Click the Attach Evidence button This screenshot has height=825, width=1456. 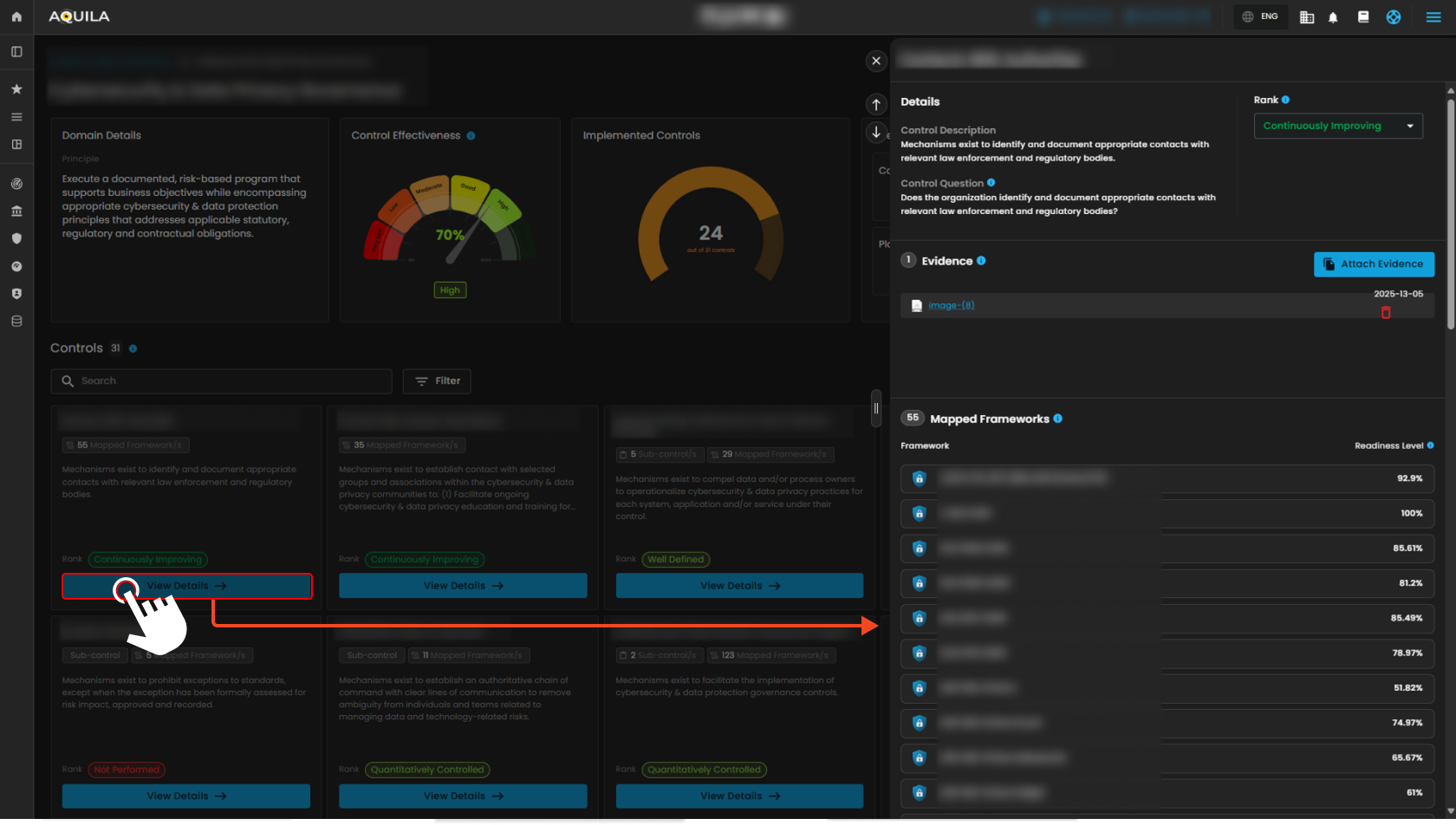coord(1374,264)
